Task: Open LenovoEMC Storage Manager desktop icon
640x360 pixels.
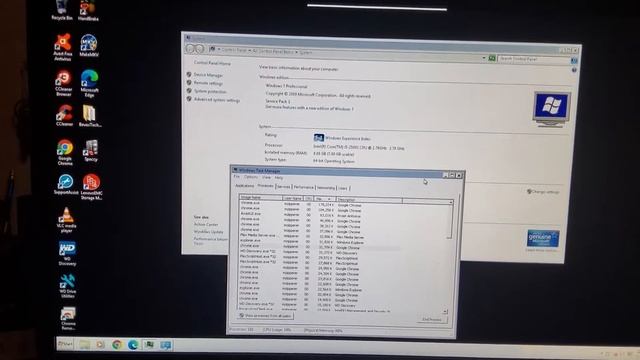Action: [91, 187]
